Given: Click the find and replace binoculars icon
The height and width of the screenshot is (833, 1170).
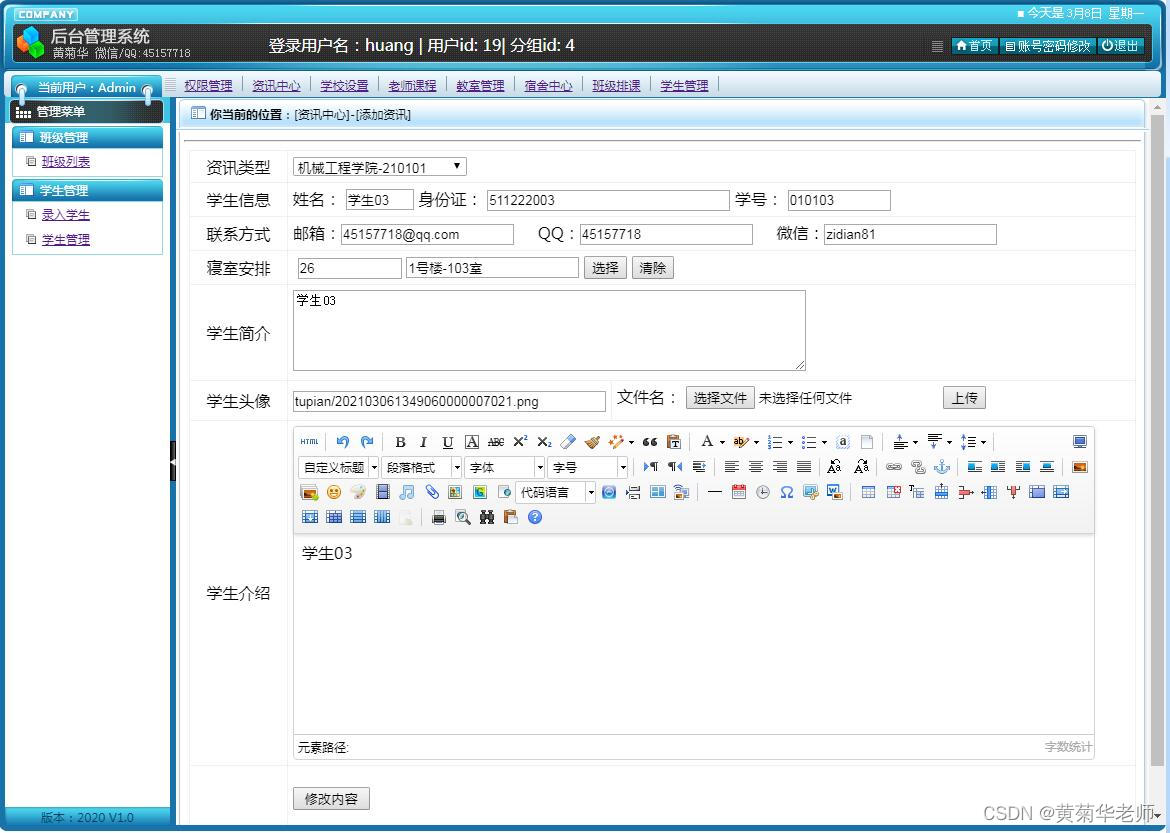Looking at the screenshot, I should (x=486, y=517).
